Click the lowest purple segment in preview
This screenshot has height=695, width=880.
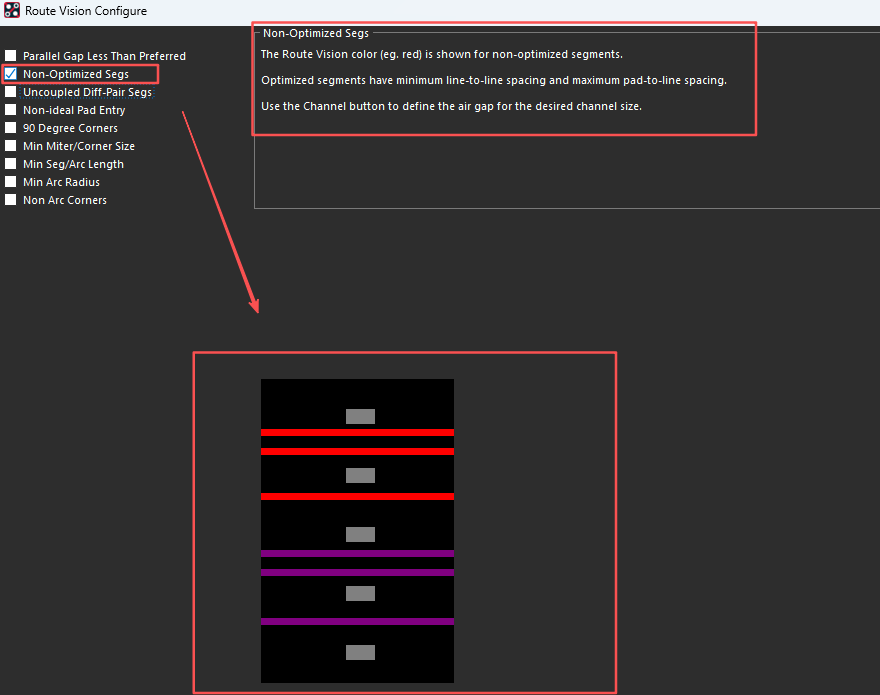coord(357,621)
